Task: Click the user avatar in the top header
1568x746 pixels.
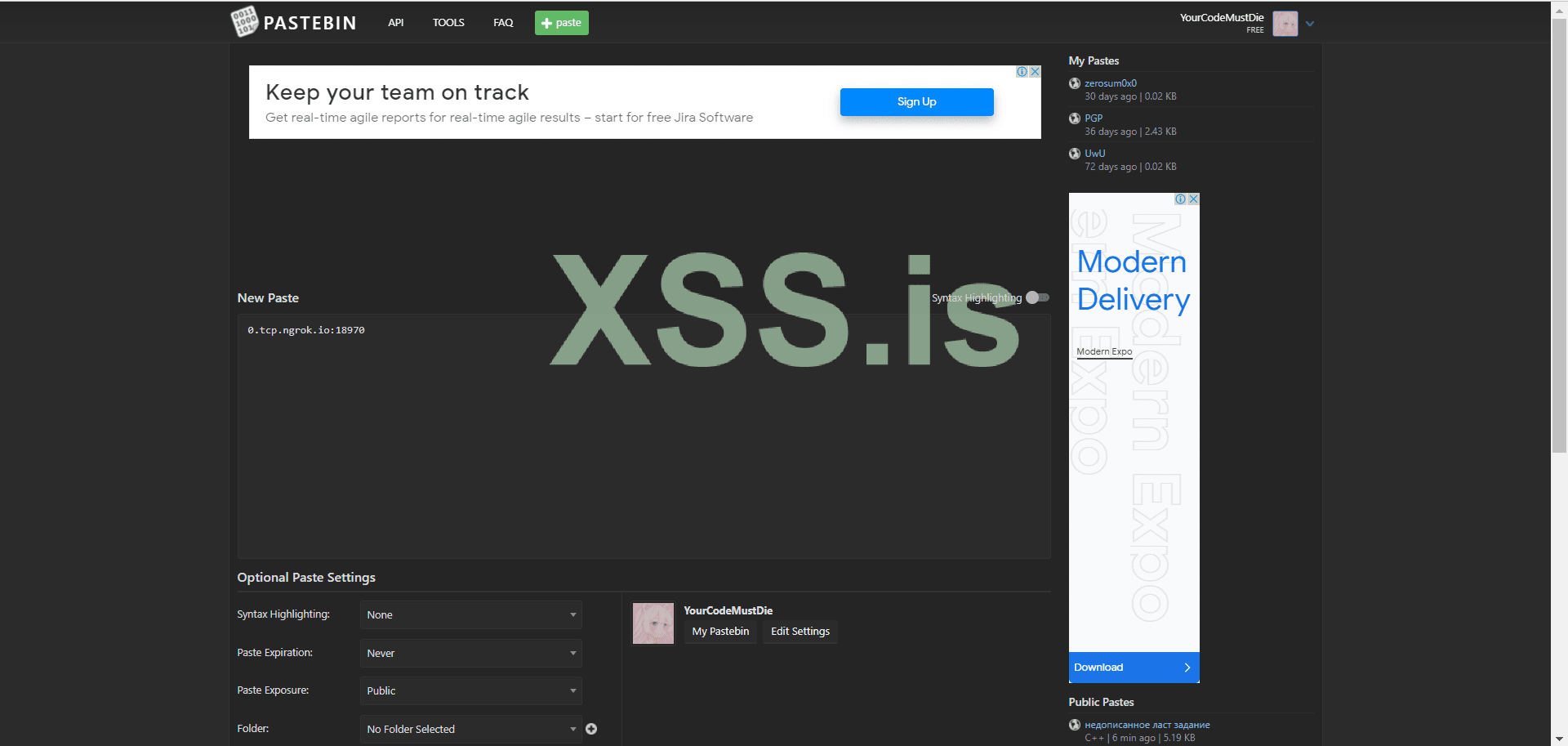Action: (x=1285, y=24)
